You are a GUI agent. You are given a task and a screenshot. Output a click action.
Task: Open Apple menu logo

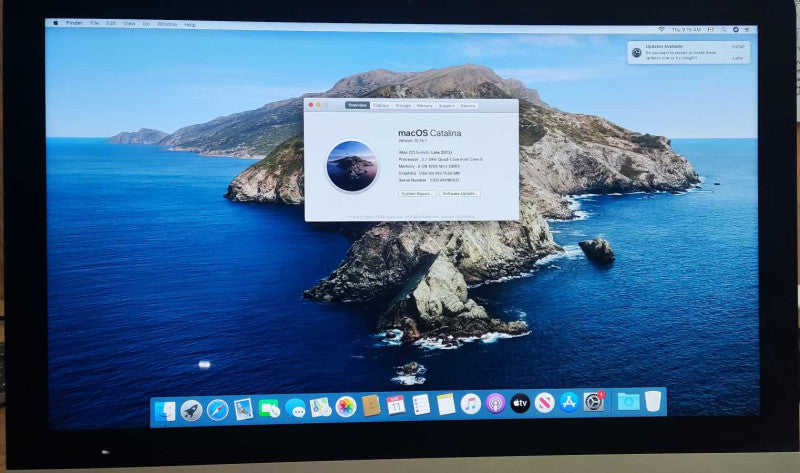click(56, 23)
